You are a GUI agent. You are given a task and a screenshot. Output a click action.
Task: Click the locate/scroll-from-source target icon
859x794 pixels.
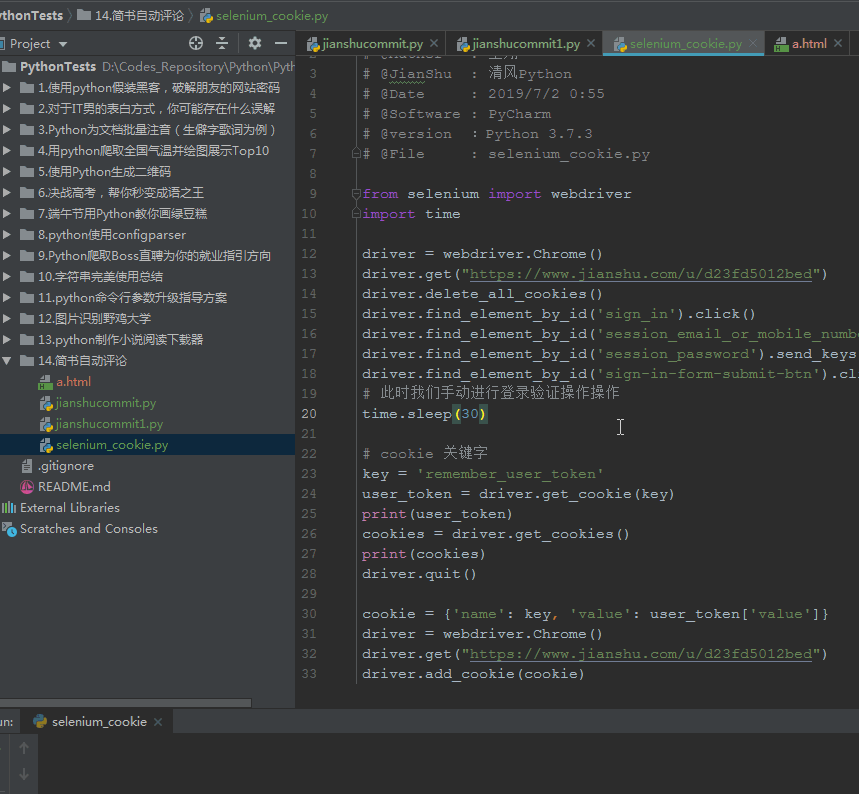click(196, 43)
